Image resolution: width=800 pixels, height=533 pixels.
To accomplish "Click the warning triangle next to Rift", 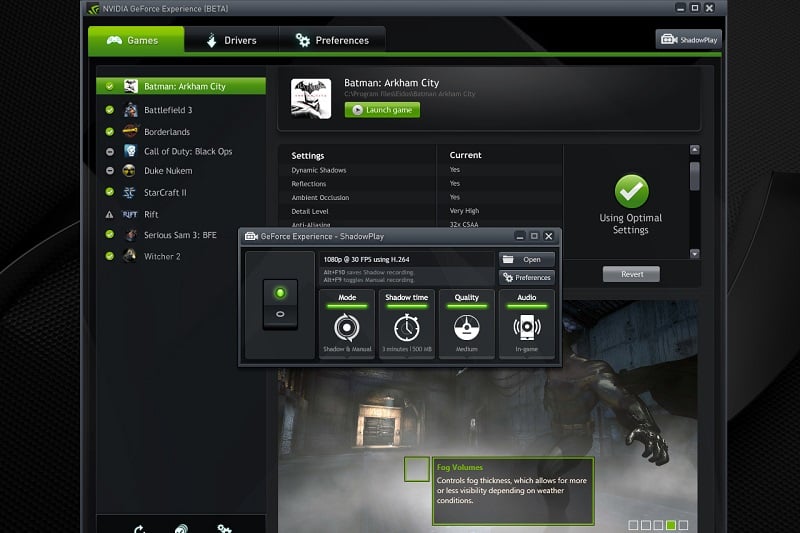I will click(109, 215).
